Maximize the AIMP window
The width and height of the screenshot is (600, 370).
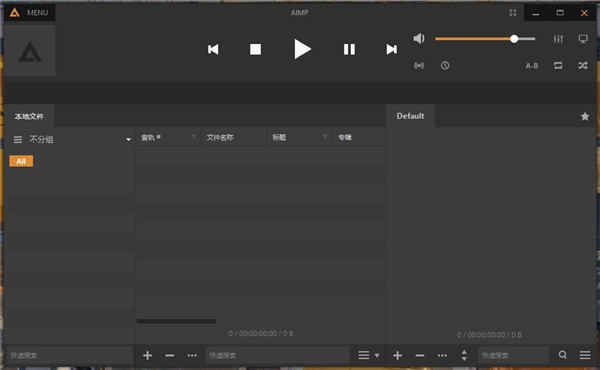click(560, 13)
